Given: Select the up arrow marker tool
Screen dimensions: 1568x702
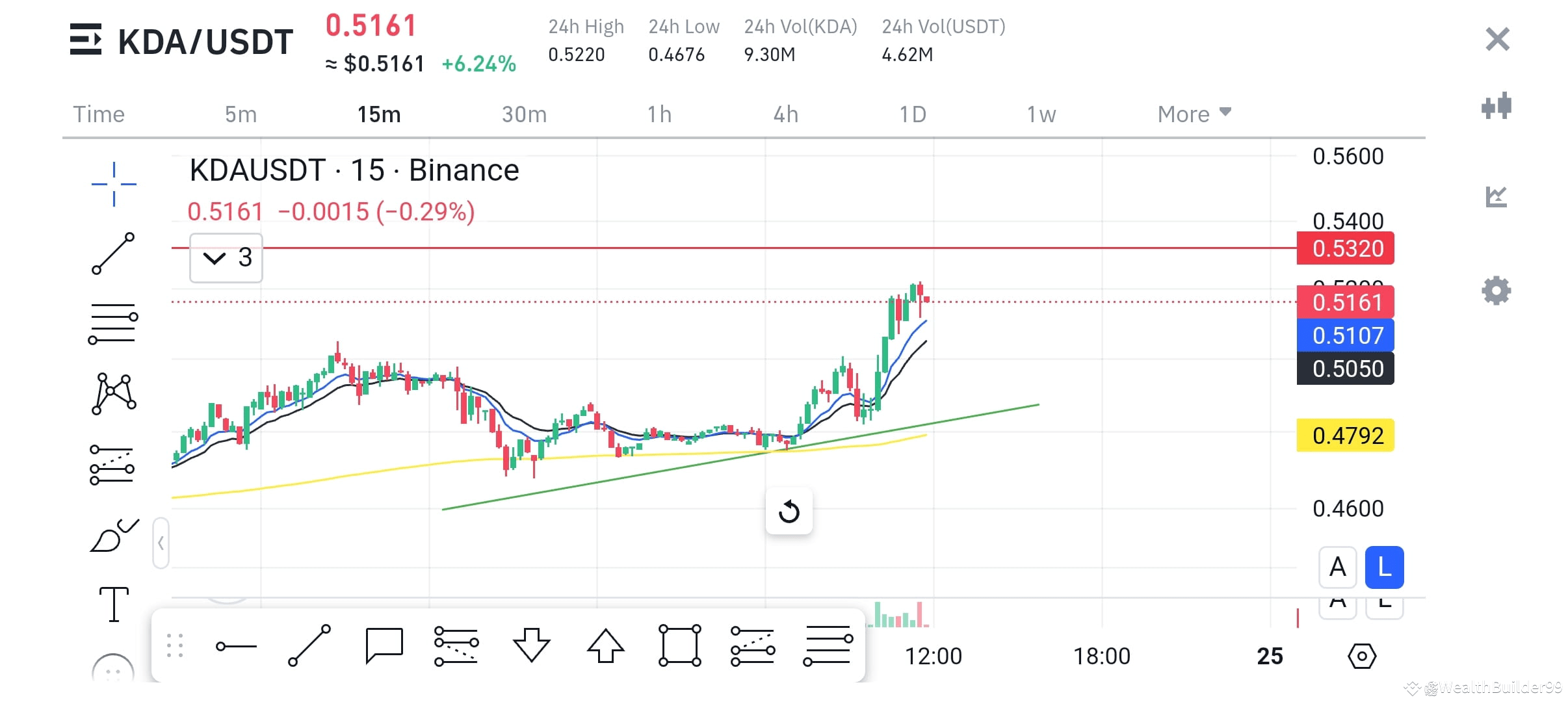Looking at the screenshot, I should [606, 645].
